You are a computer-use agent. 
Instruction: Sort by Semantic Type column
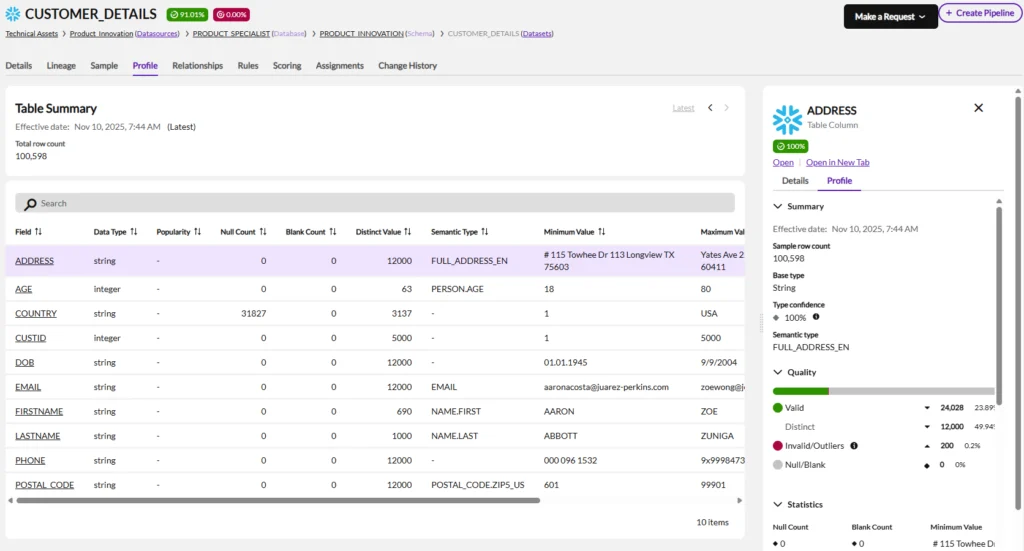click(x=484, y=231)
